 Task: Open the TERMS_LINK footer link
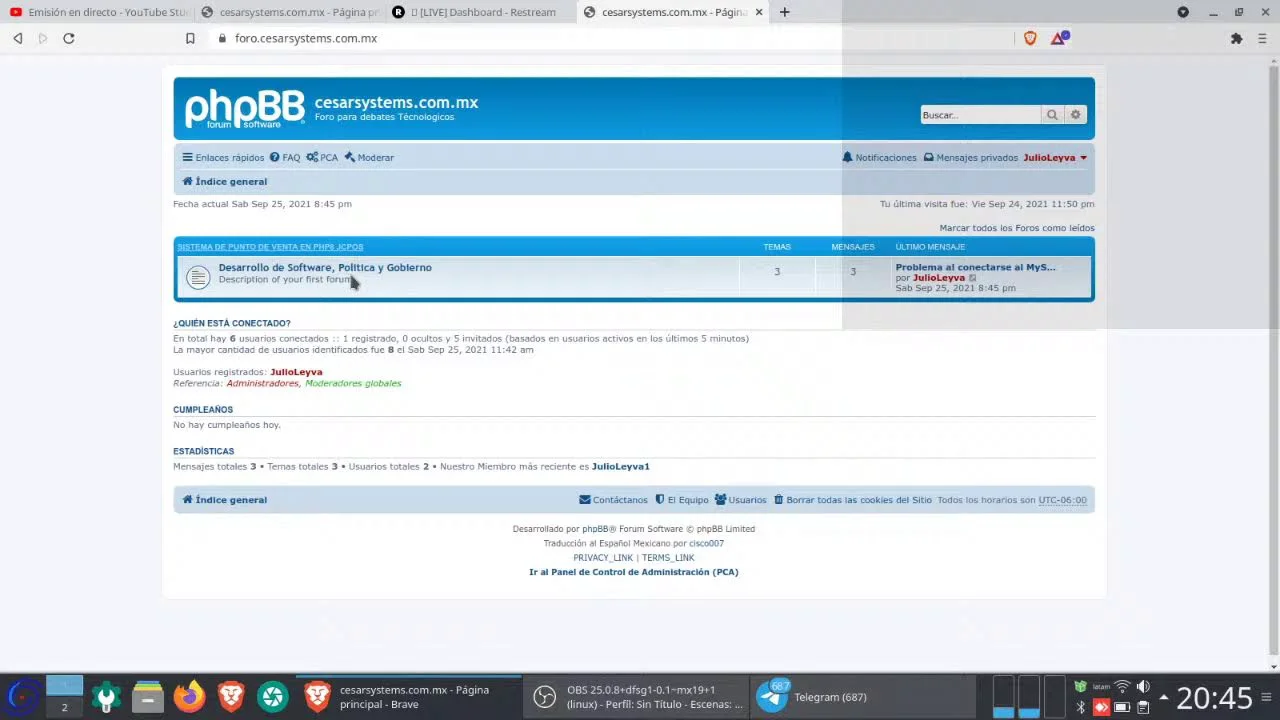click(668, 558)
